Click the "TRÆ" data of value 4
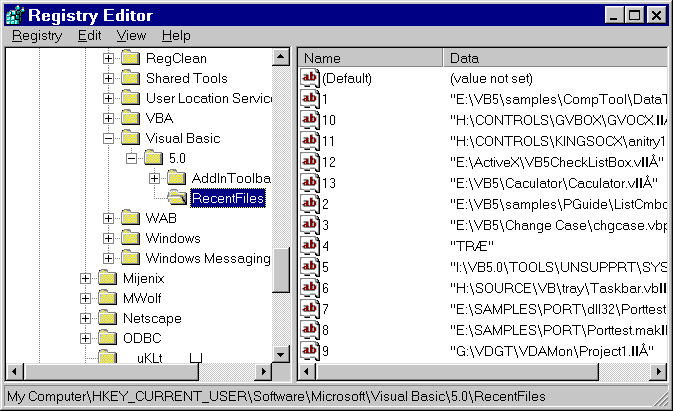Viewport: 673px width, 411px height. [x=472, y=246]
